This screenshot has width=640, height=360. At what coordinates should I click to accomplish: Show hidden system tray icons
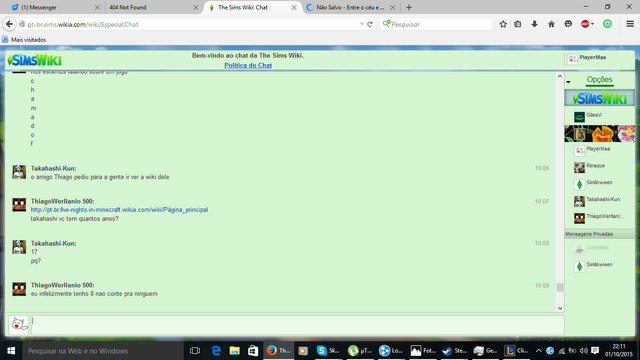point(538,351)
